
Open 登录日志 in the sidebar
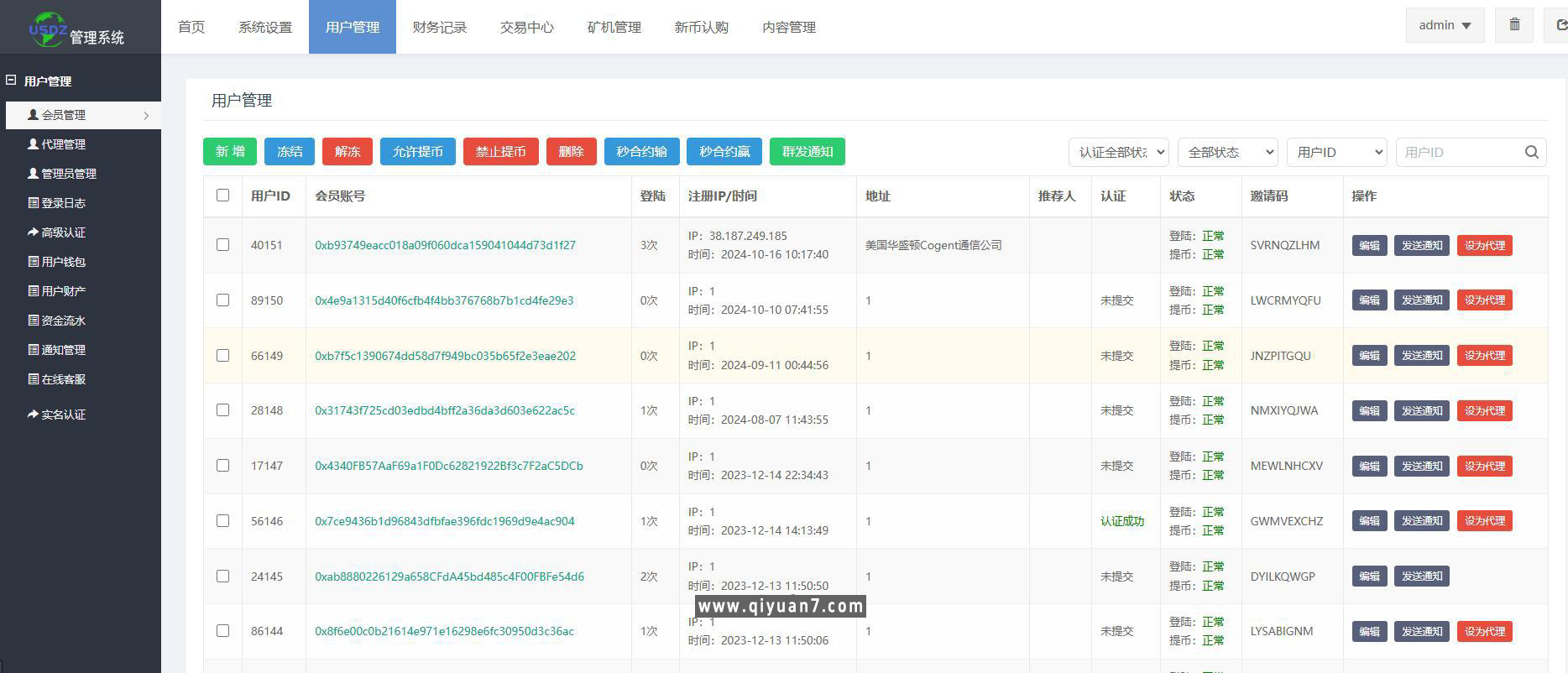coord(63,203)
